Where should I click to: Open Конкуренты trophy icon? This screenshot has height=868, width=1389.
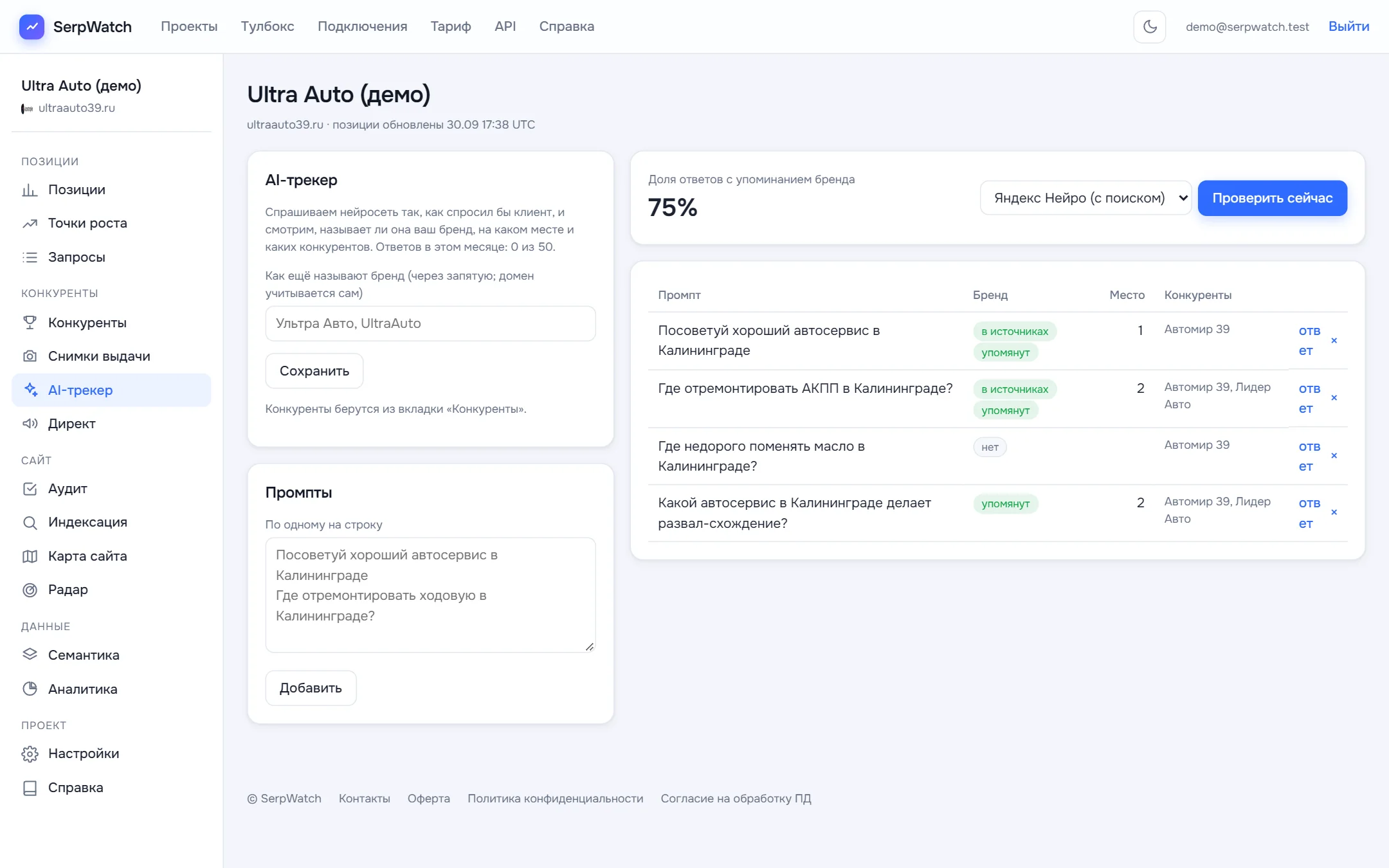30,323
